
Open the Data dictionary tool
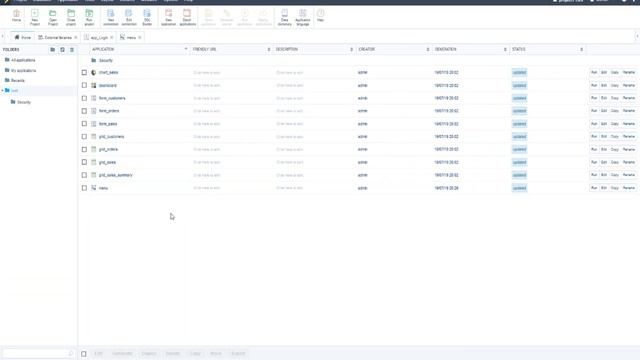[284, 17]
